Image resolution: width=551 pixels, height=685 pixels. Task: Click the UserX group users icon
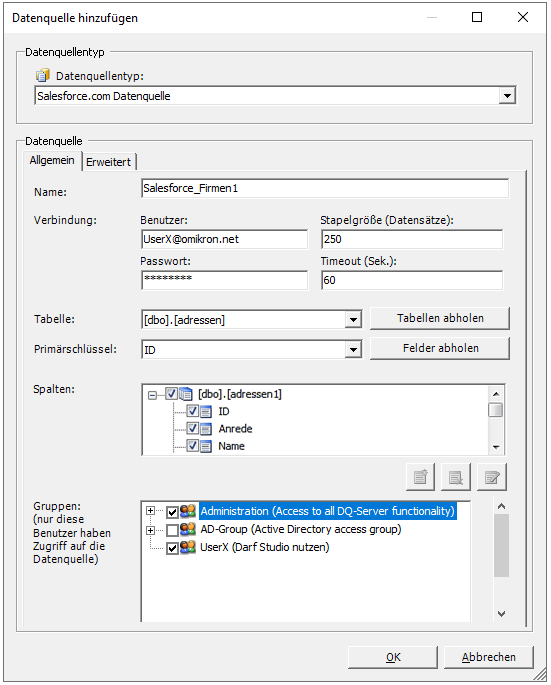[188, 547]
